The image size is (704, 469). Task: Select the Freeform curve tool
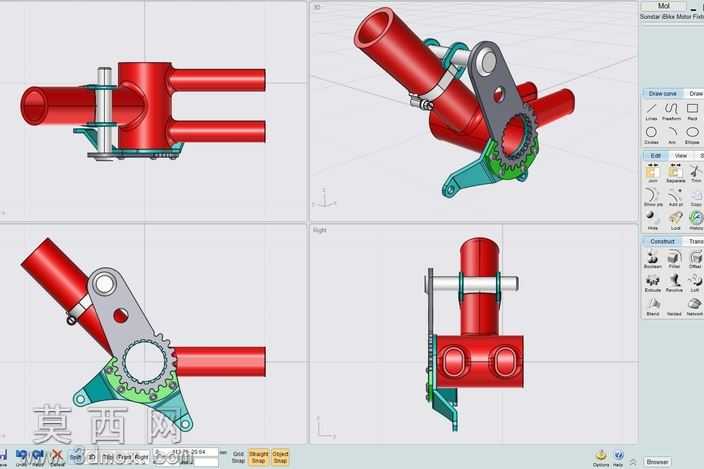[671, 111]
